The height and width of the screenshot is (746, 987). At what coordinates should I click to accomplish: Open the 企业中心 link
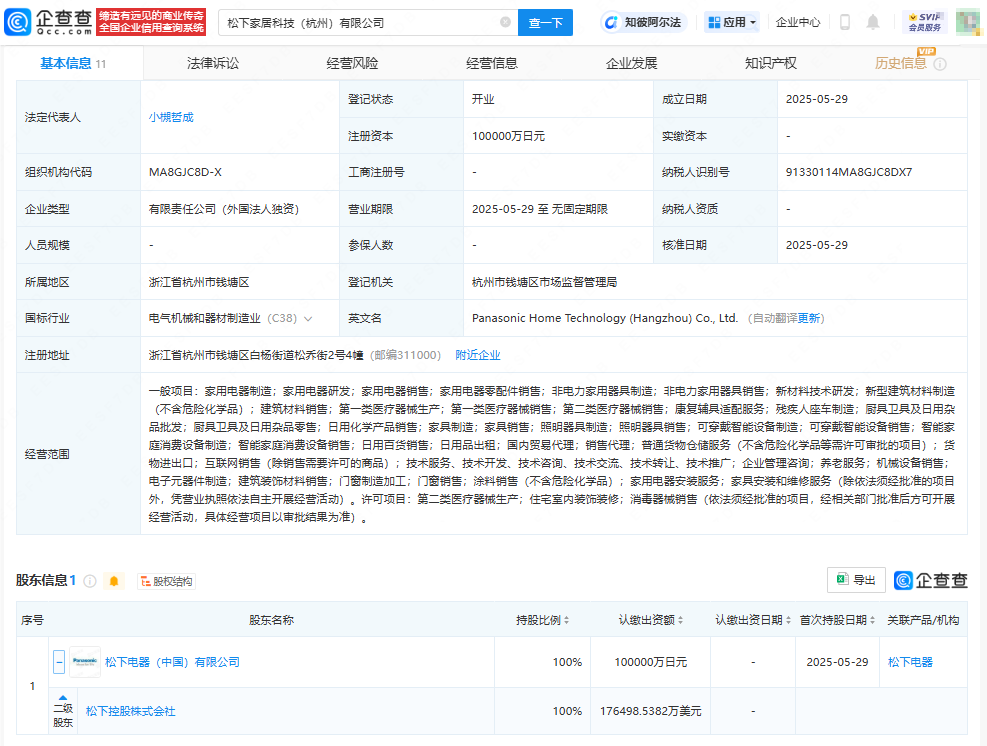tap(798, 23)
